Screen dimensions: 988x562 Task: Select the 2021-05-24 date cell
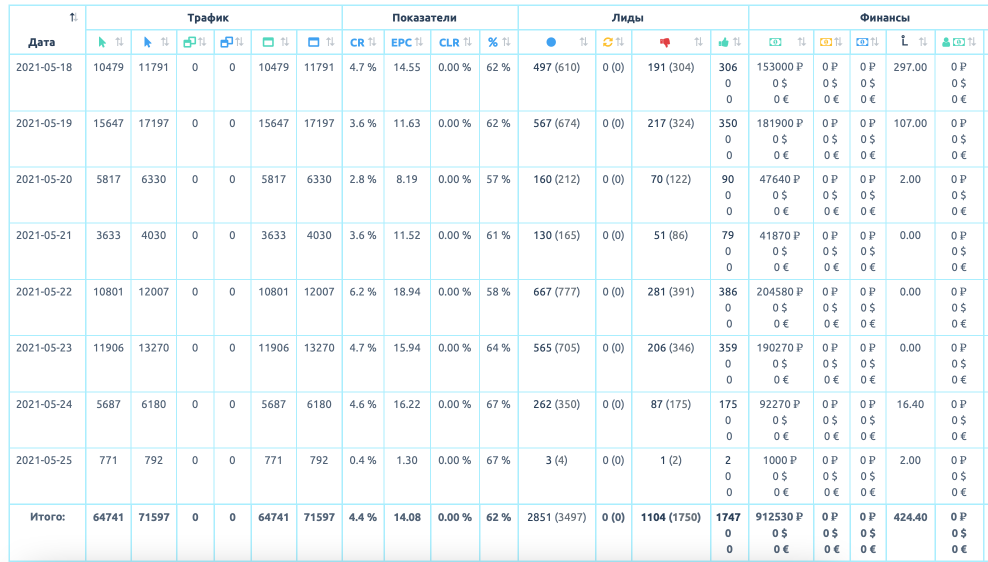44,404
